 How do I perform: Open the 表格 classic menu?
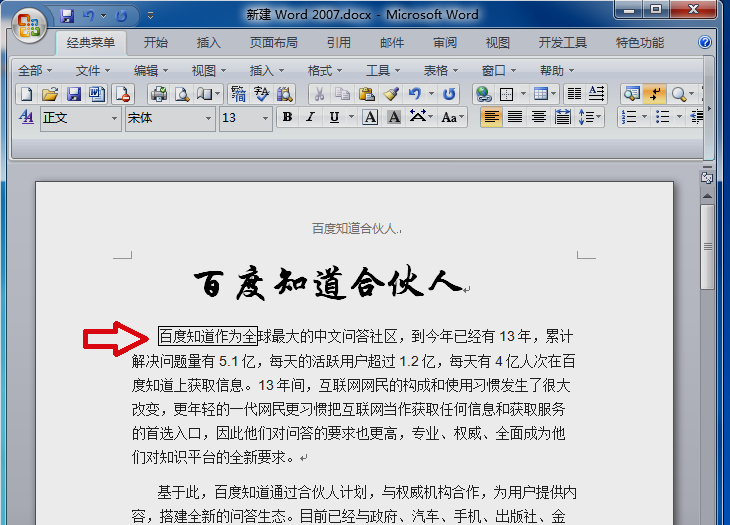[440, 71]
